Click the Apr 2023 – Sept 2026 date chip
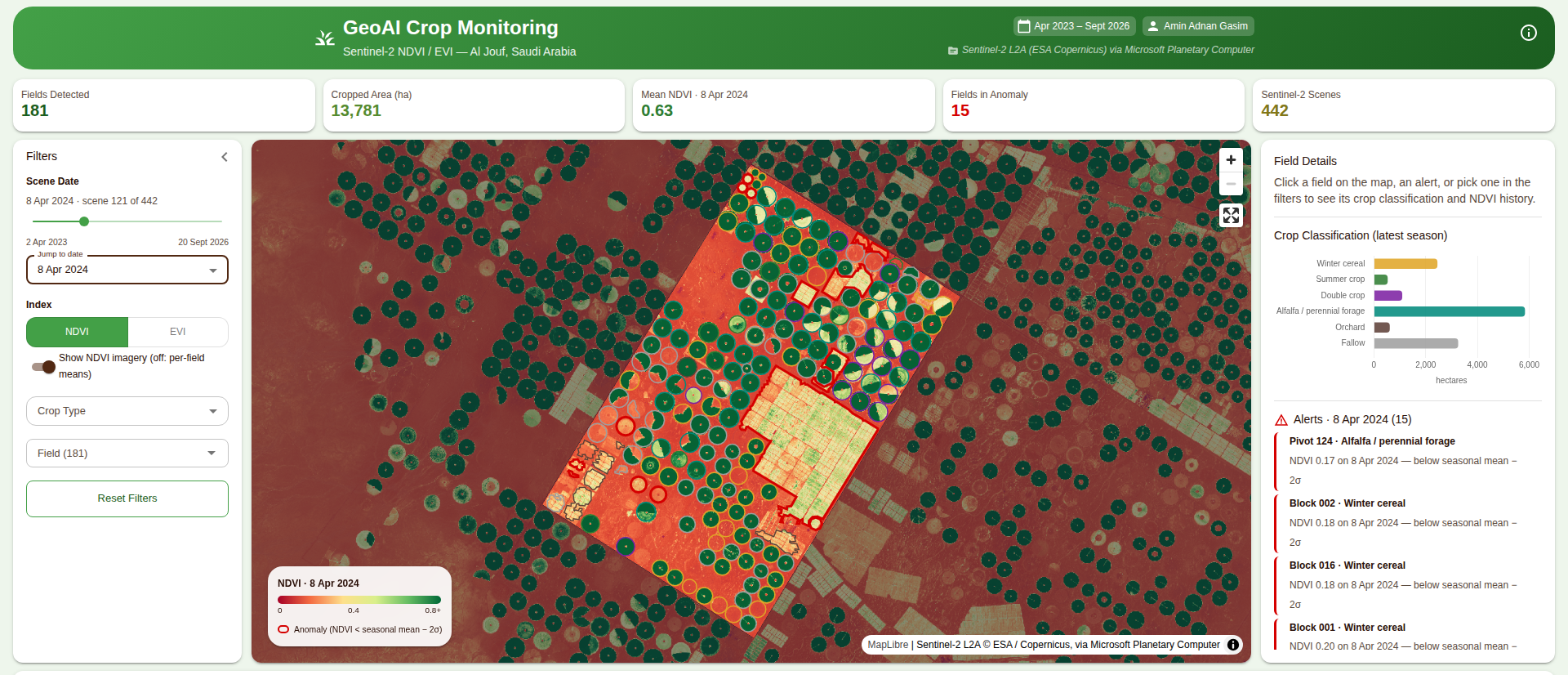Image resolution: width=1568 pixels, height=675 pixels. tap(1074, 26)
